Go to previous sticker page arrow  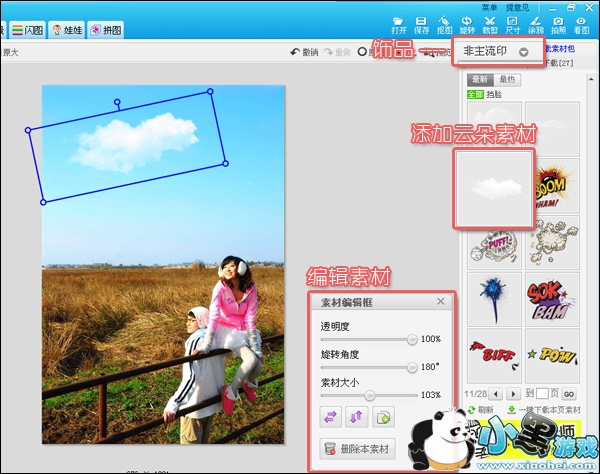point(496,393)
